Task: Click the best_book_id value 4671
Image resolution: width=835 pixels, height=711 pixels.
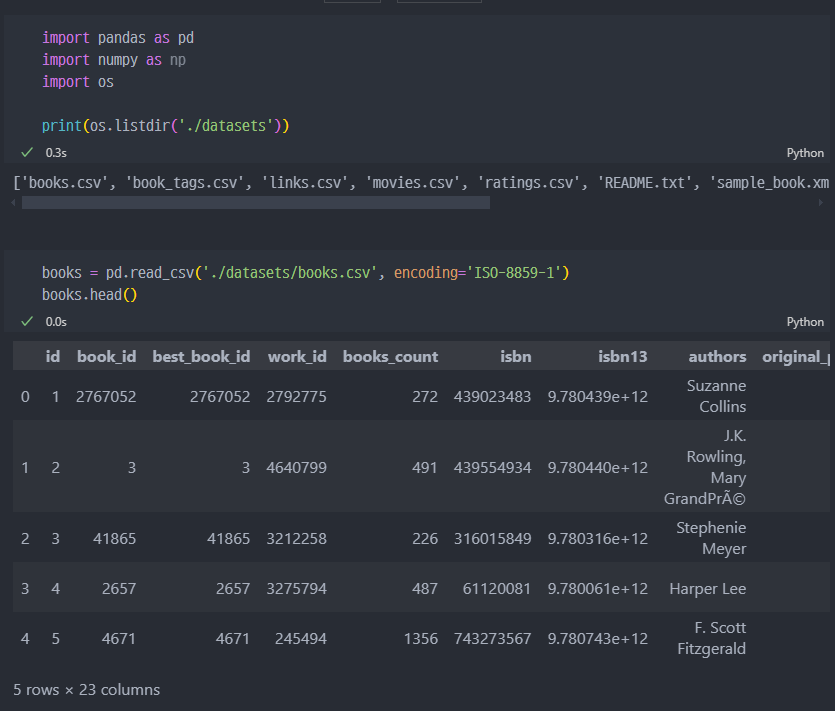Action: pyautogui.click(x=233, y=639)
